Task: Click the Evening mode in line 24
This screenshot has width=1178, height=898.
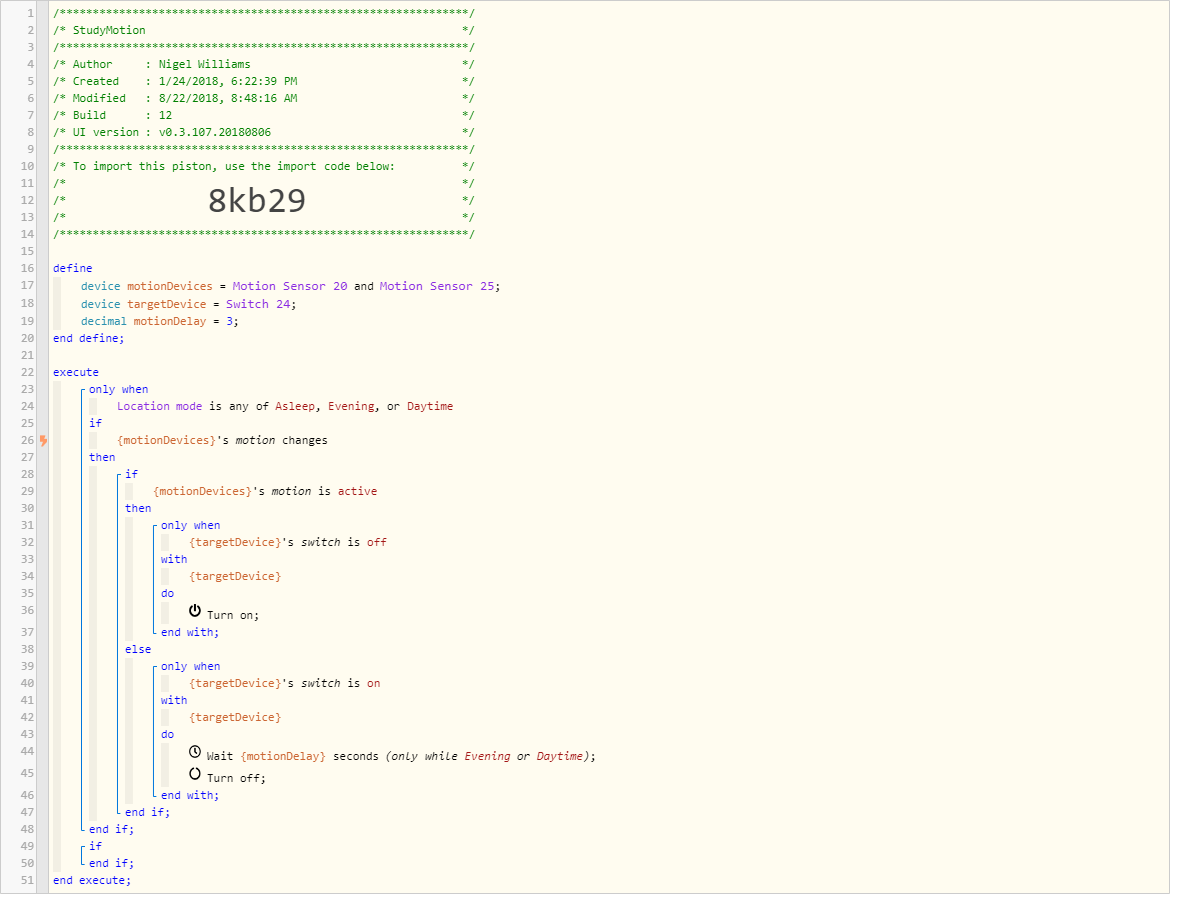Action: 352,407
